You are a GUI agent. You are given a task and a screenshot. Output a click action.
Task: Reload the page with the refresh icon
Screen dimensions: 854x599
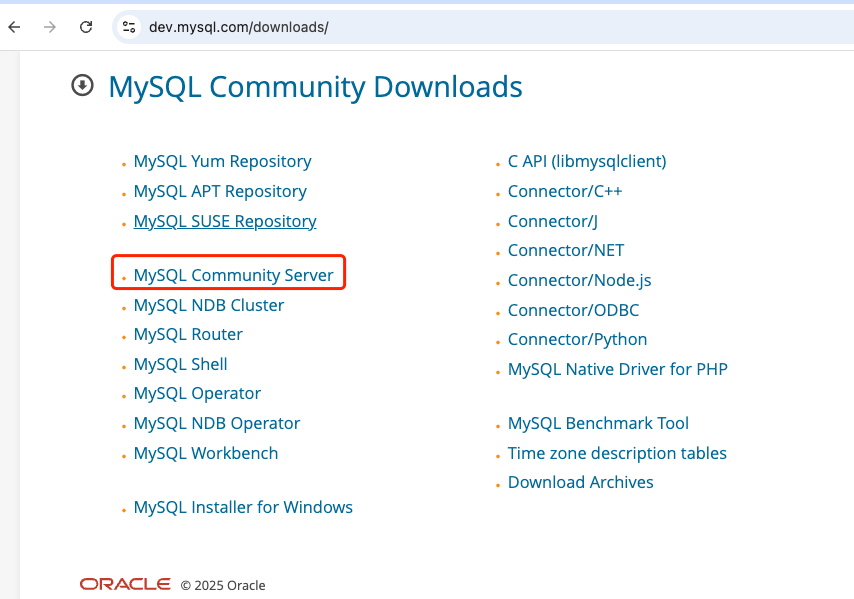click(86, 27)
